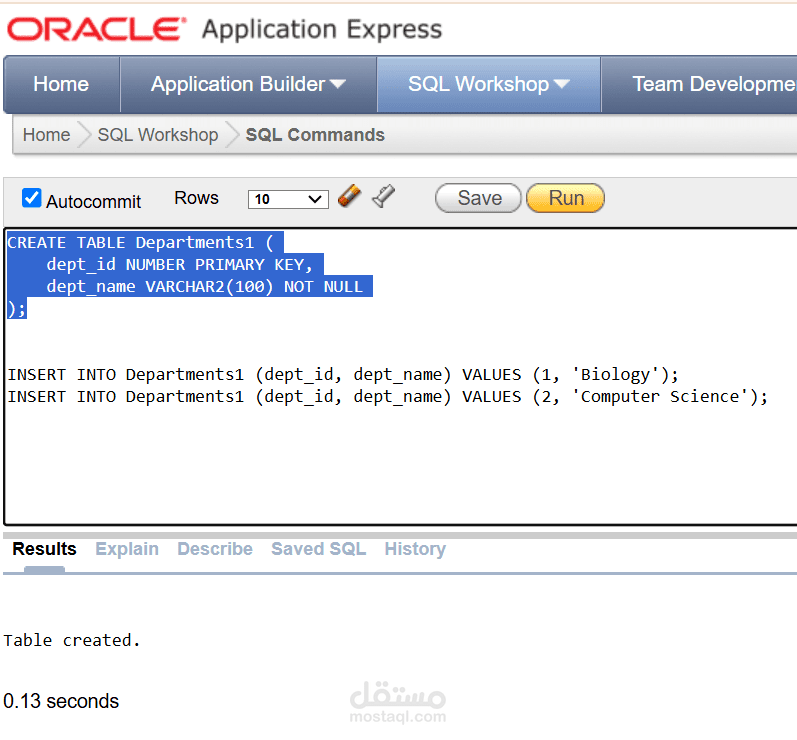
Task: Open the History tab
Action: pyautogui.click(x=415, y=549)
